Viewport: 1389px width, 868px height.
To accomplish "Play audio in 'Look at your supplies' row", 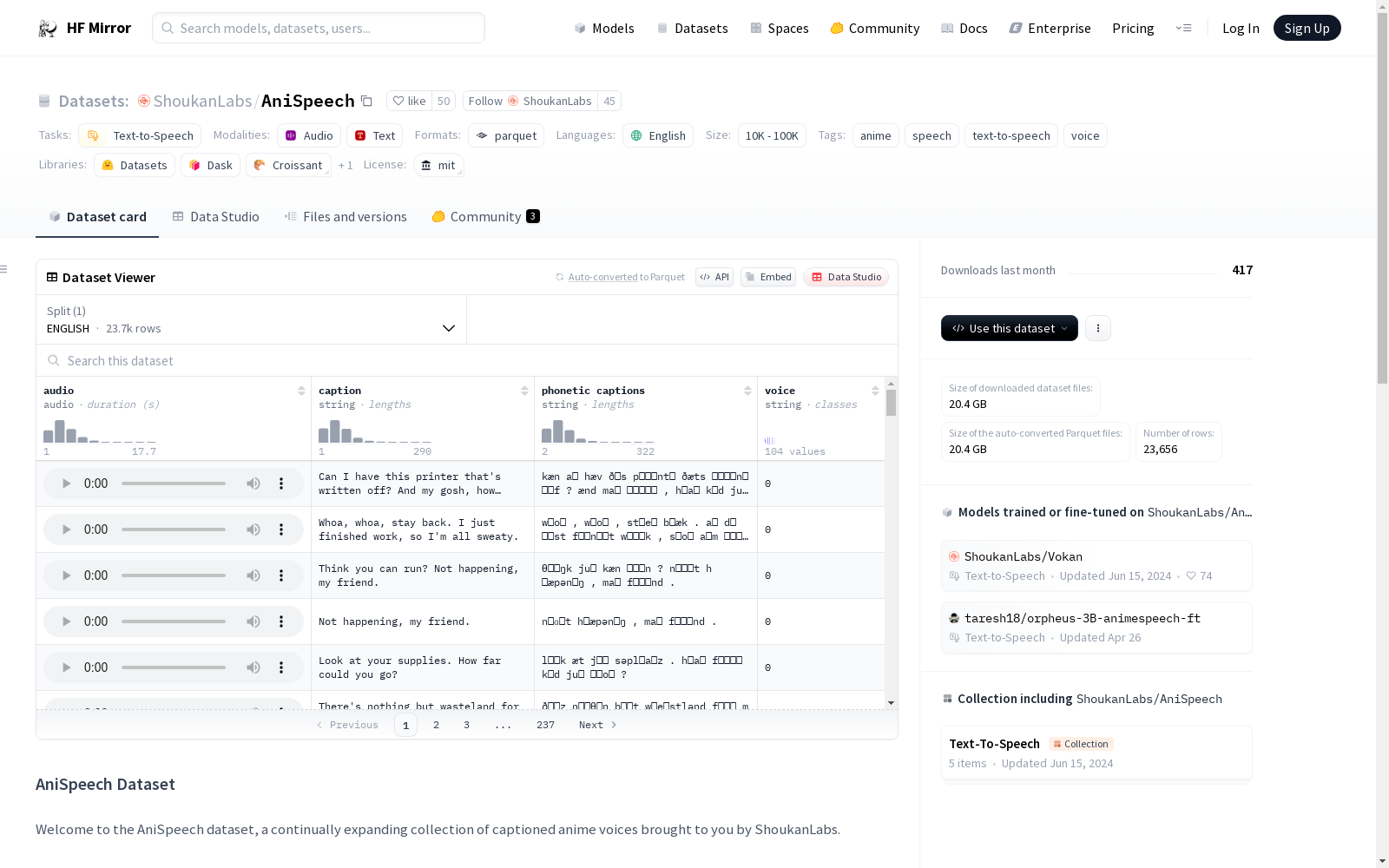I will (66, 667).
